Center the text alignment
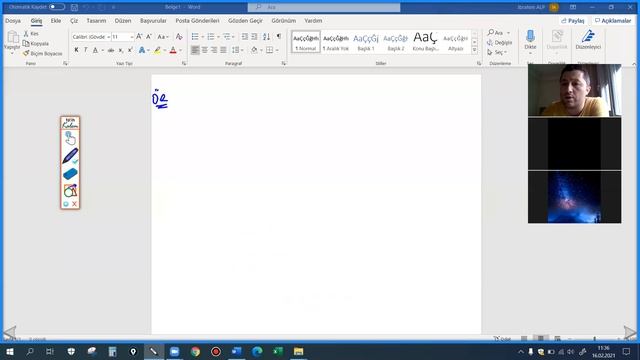640x360 pixels. click(x=204, y=50)
